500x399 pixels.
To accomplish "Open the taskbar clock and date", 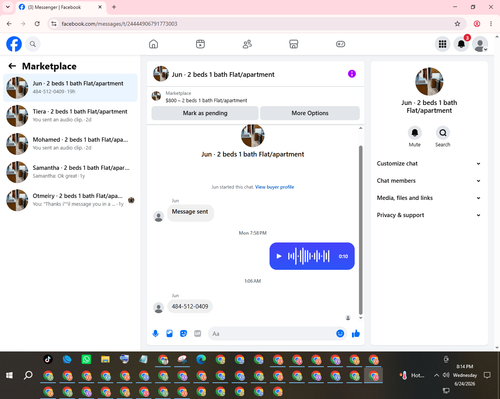I will (x=465, y=375).
